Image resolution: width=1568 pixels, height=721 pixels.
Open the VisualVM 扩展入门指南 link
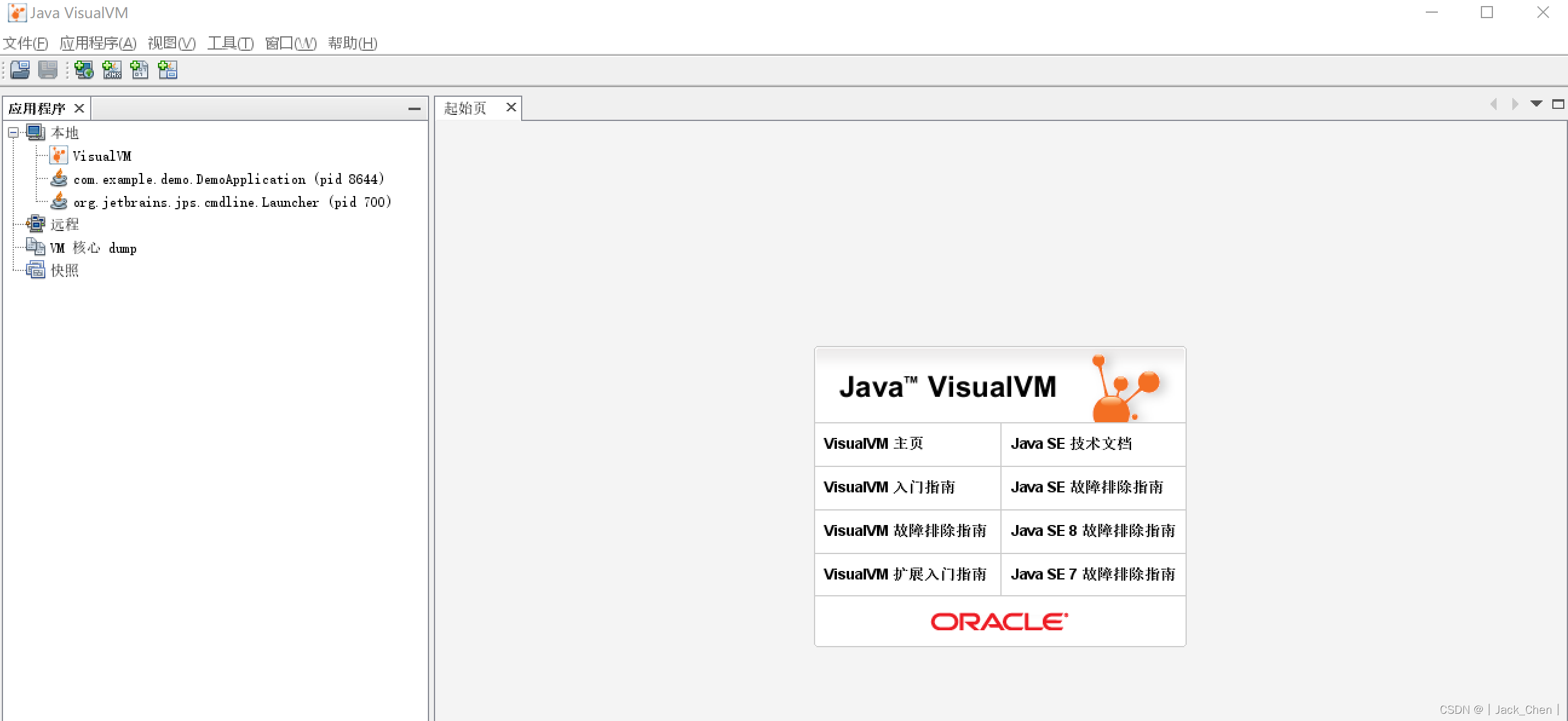coord(905,574)
